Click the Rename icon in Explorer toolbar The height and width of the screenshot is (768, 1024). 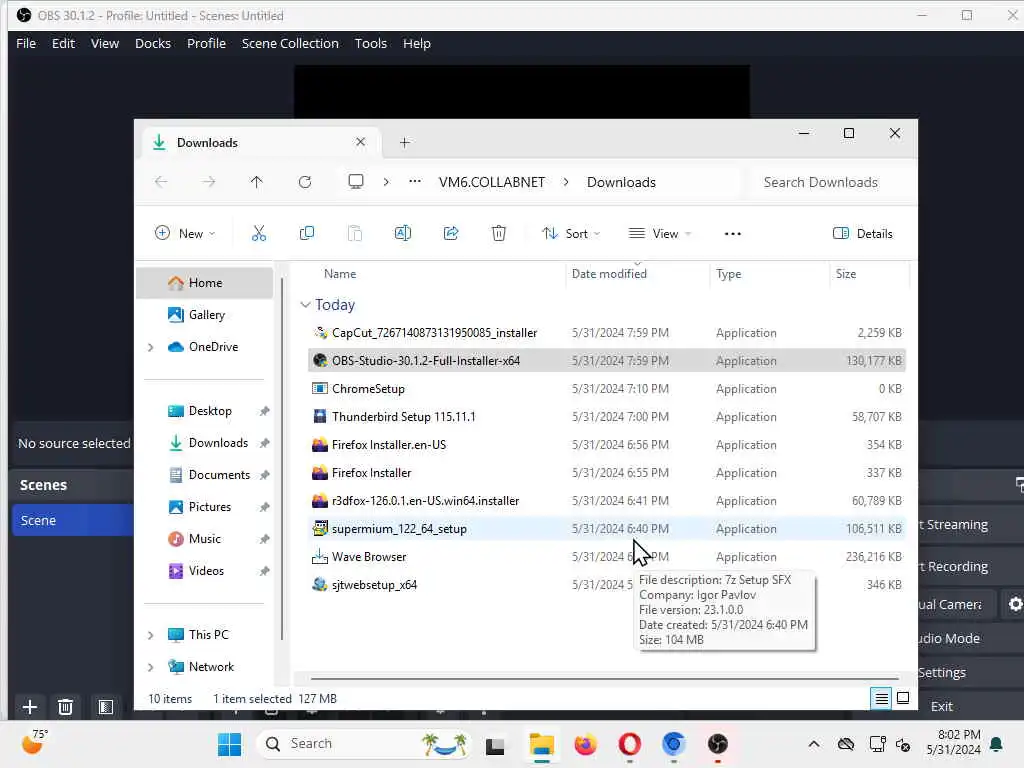pyautogui.click(x=403, y=233)
